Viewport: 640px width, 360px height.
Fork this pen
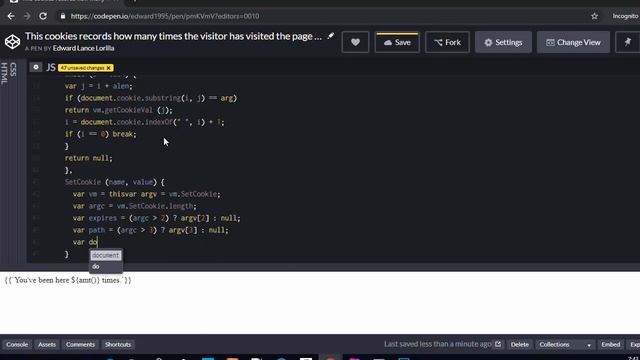[x=447, y=42]
